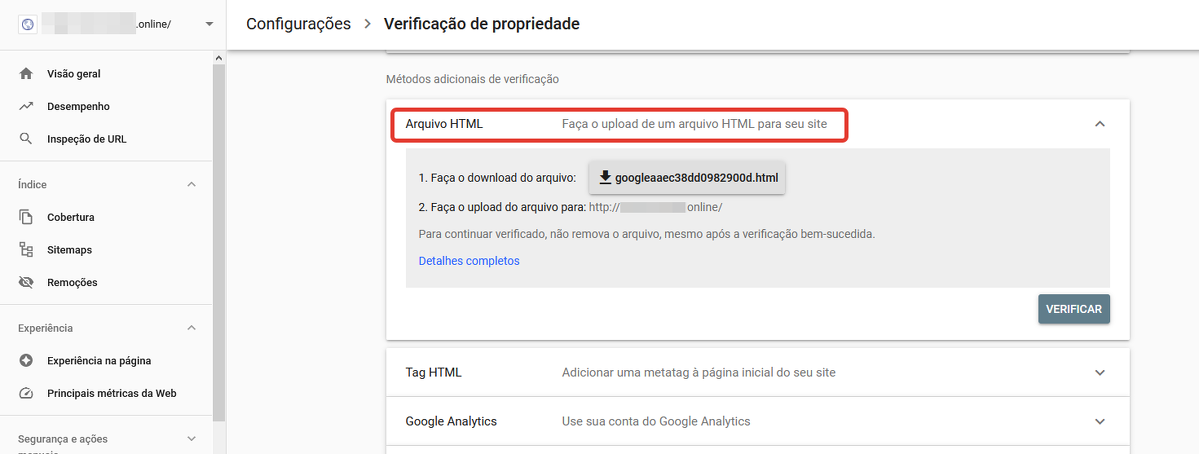Go back to Configurações breadcrumb
Screen dimensions: 1199x454
coord(298,24)
